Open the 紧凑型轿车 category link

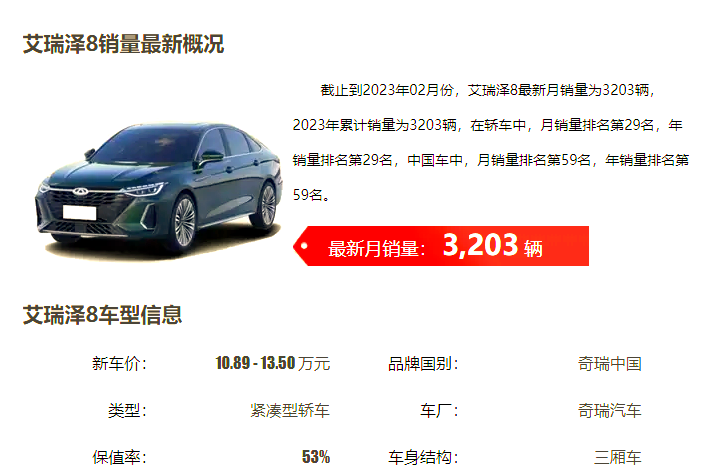tap(290, 410)
